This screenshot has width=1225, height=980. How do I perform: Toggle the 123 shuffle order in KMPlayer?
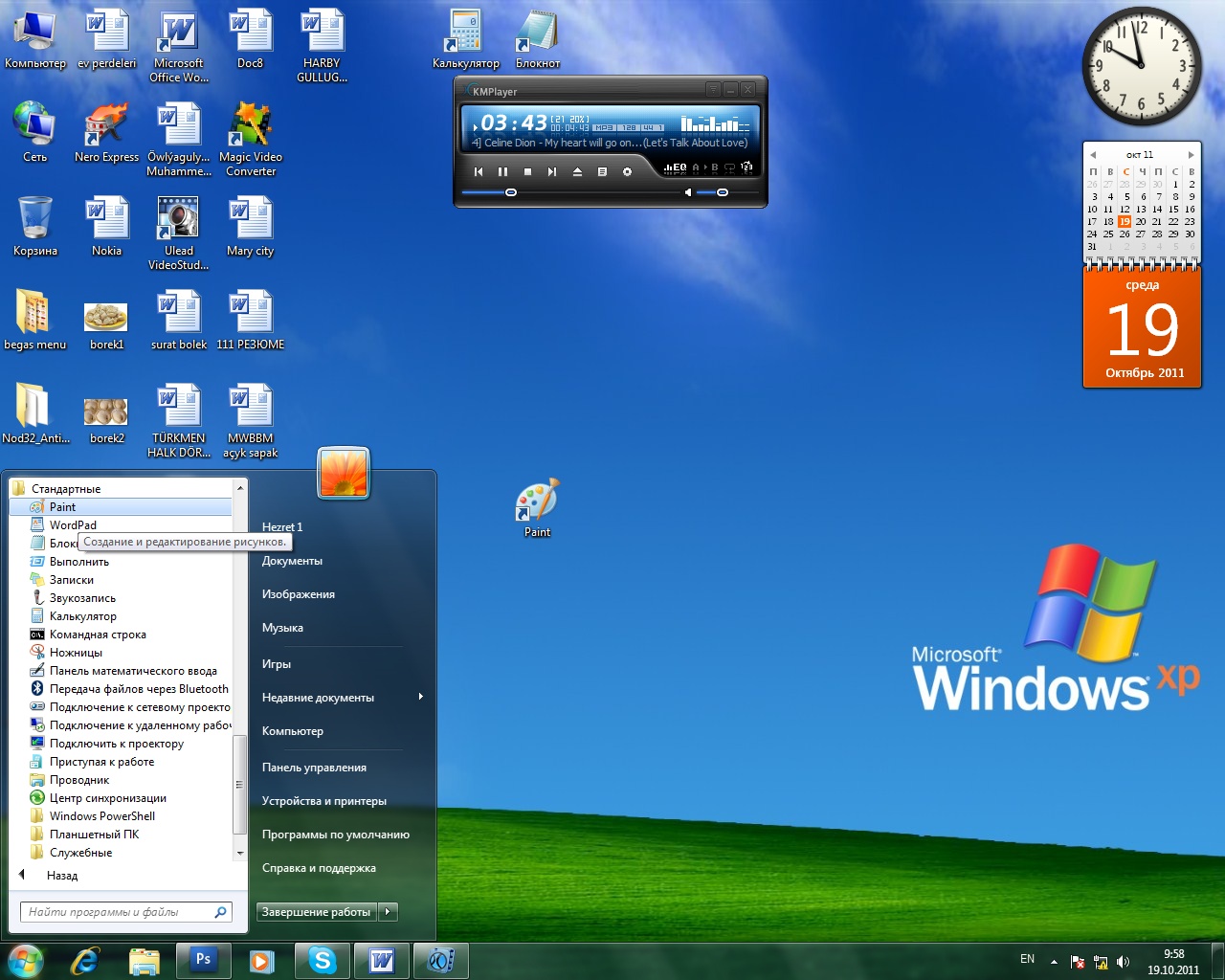746,167
